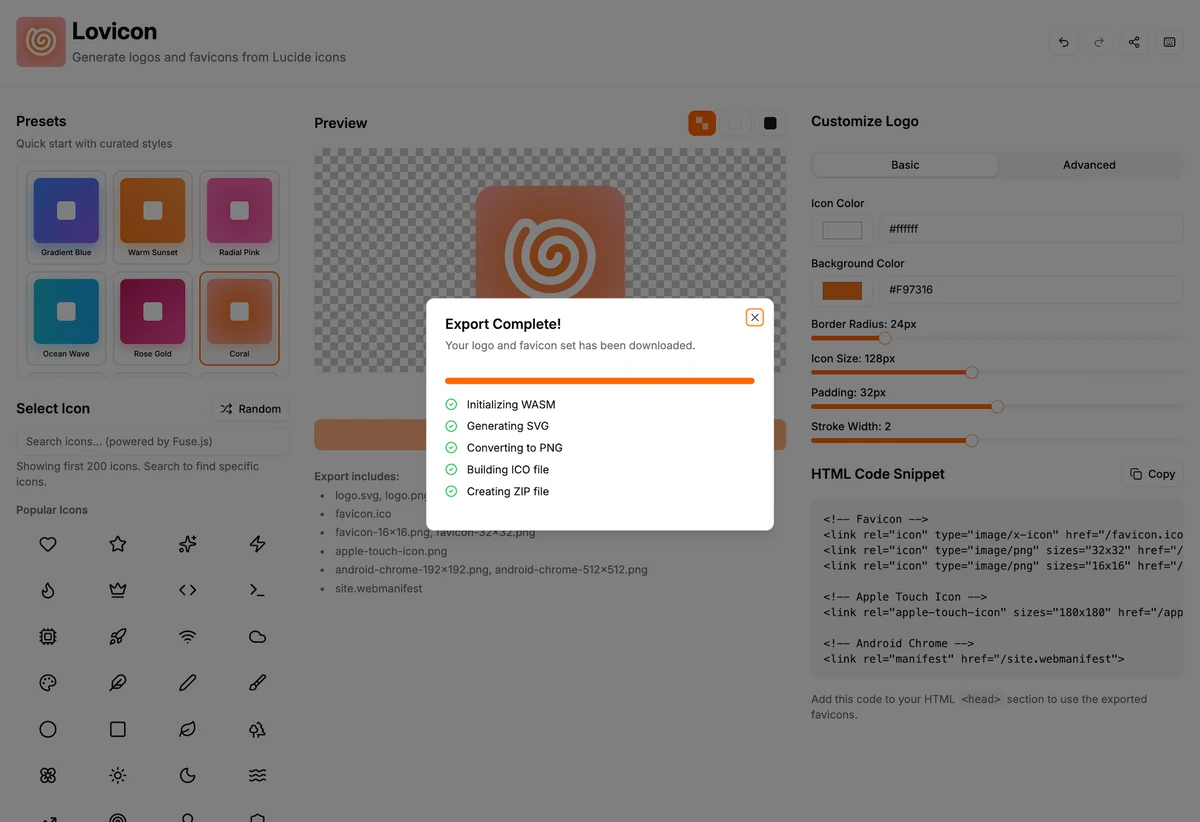Edit the #ffffff icon color field
This screenshot has width=1200, height=822.
pos(1031,230)
